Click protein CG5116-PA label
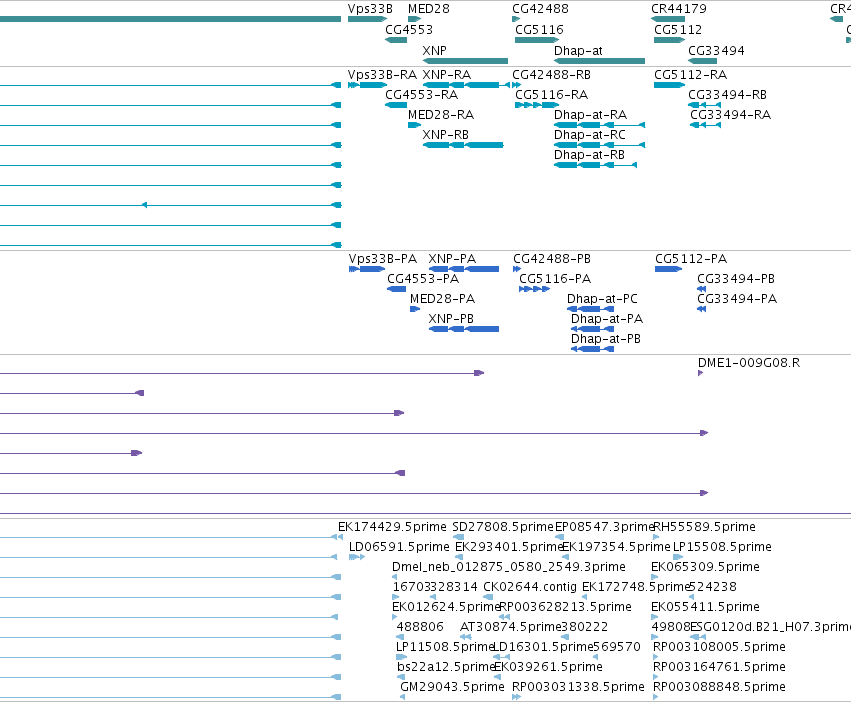Screen dimensions: 851x702 pyautogui.click(x=555, y=279)
